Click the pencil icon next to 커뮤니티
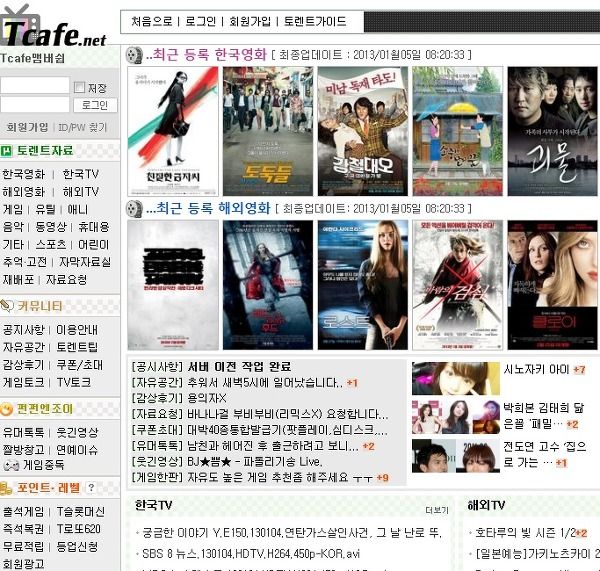Viewport: 600px width, 571px height. (x=7, y=306)
